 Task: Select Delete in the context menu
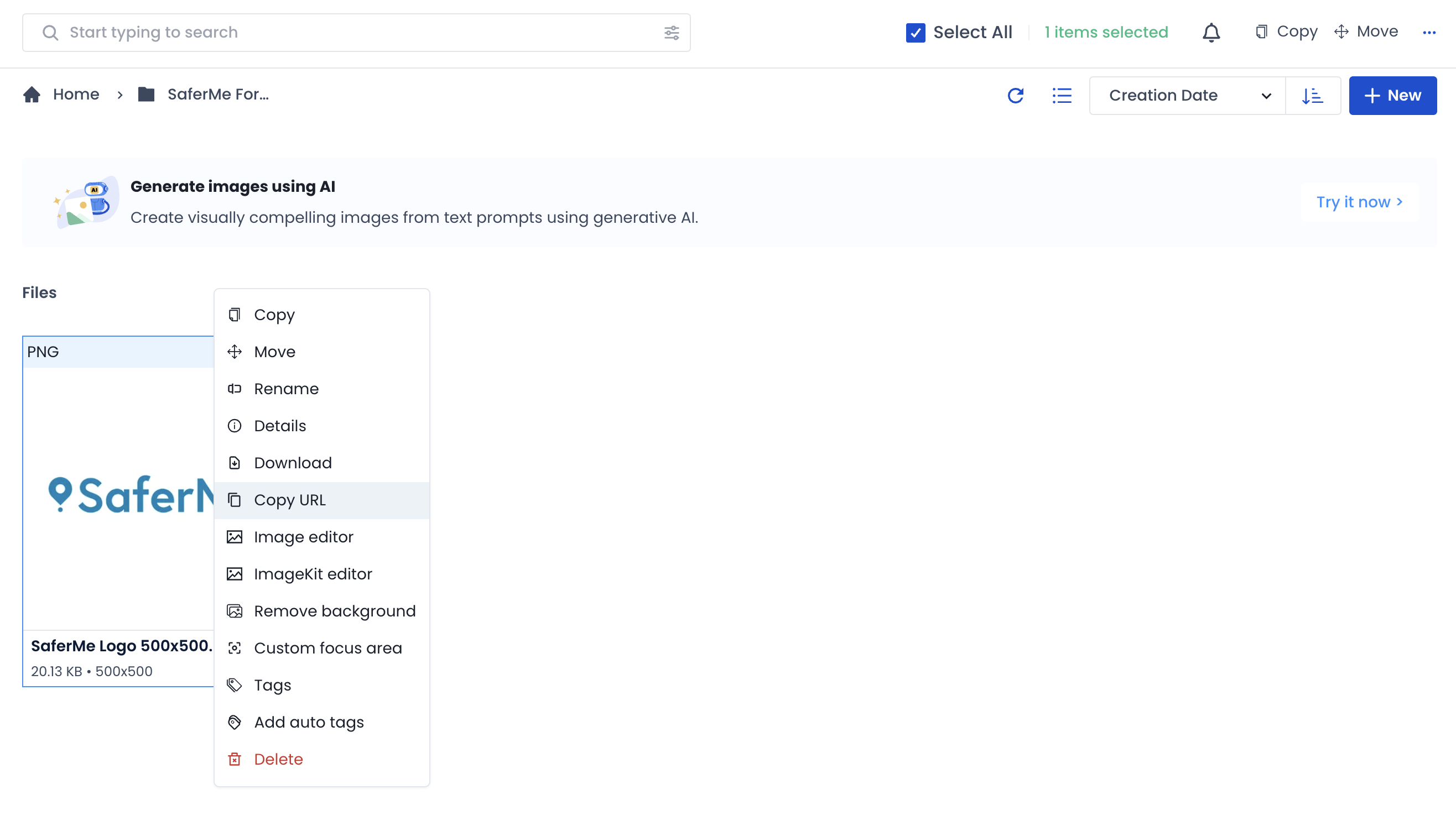278,759
